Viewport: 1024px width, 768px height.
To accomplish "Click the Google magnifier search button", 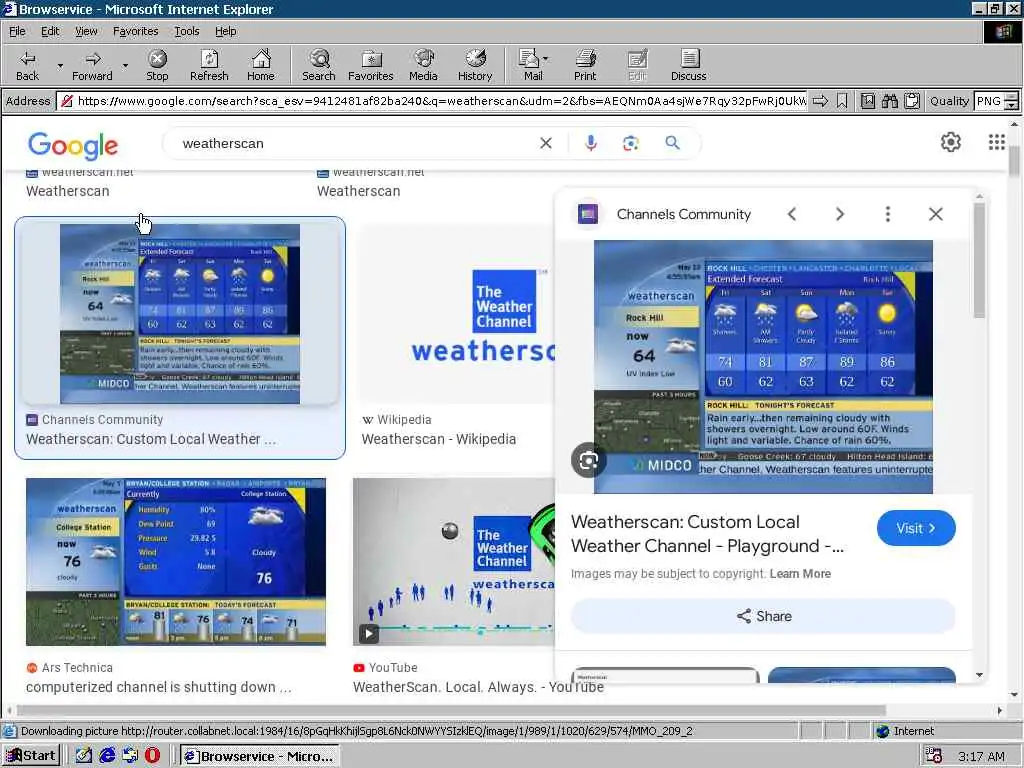I will pos(672,142).
